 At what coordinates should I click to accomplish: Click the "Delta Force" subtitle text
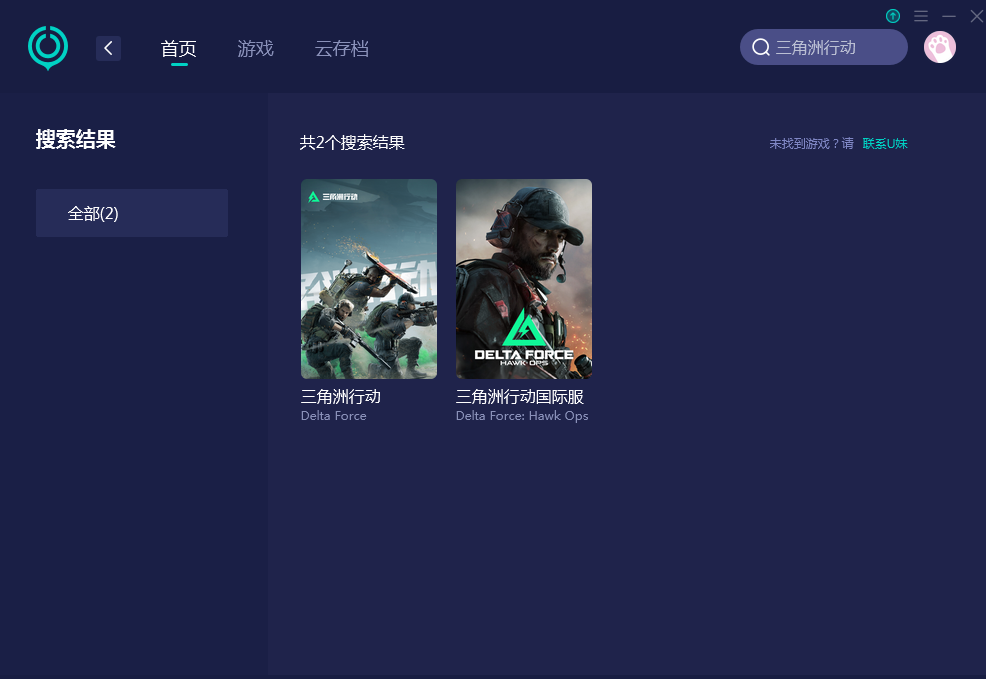tap(334, 416)
